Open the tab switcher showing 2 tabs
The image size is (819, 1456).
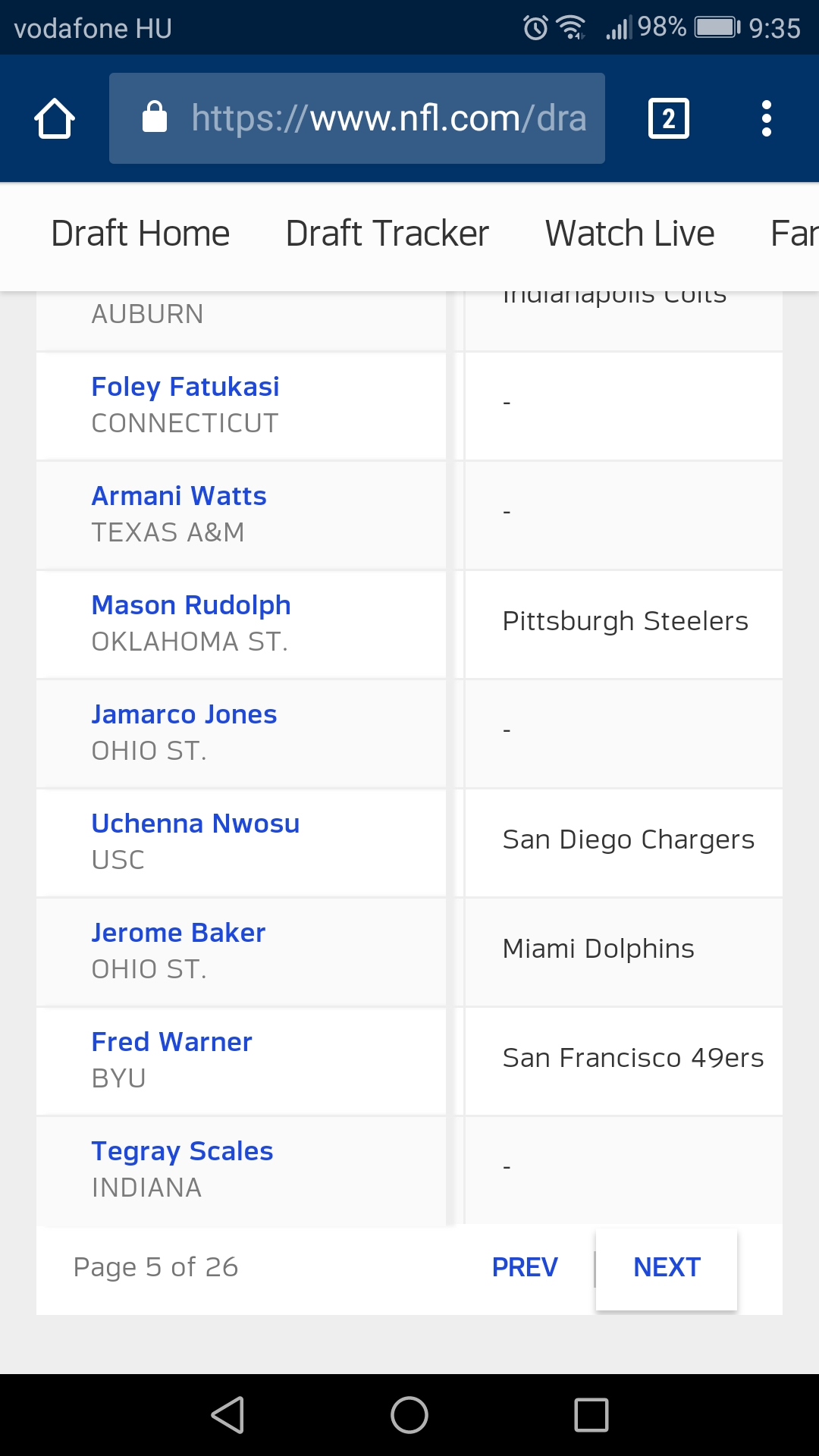tap(668, 119)
